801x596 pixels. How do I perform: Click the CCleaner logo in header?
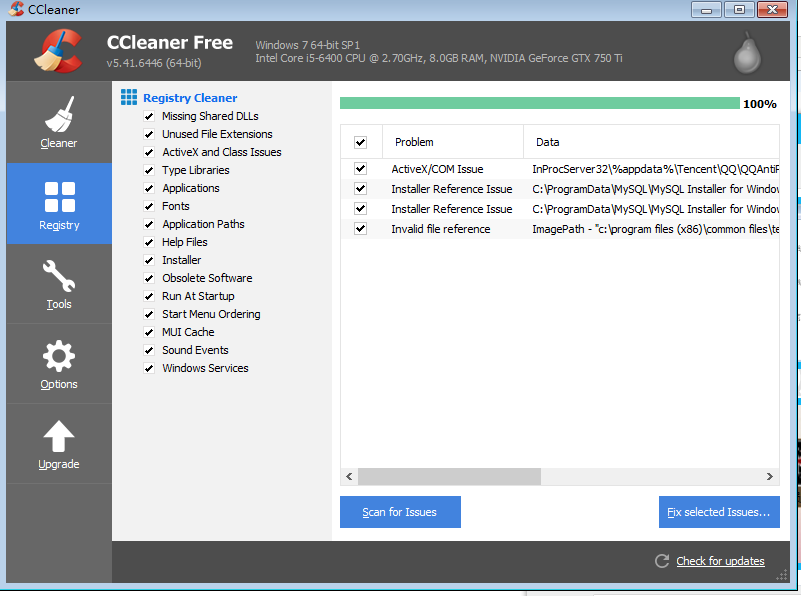(59, 51)
